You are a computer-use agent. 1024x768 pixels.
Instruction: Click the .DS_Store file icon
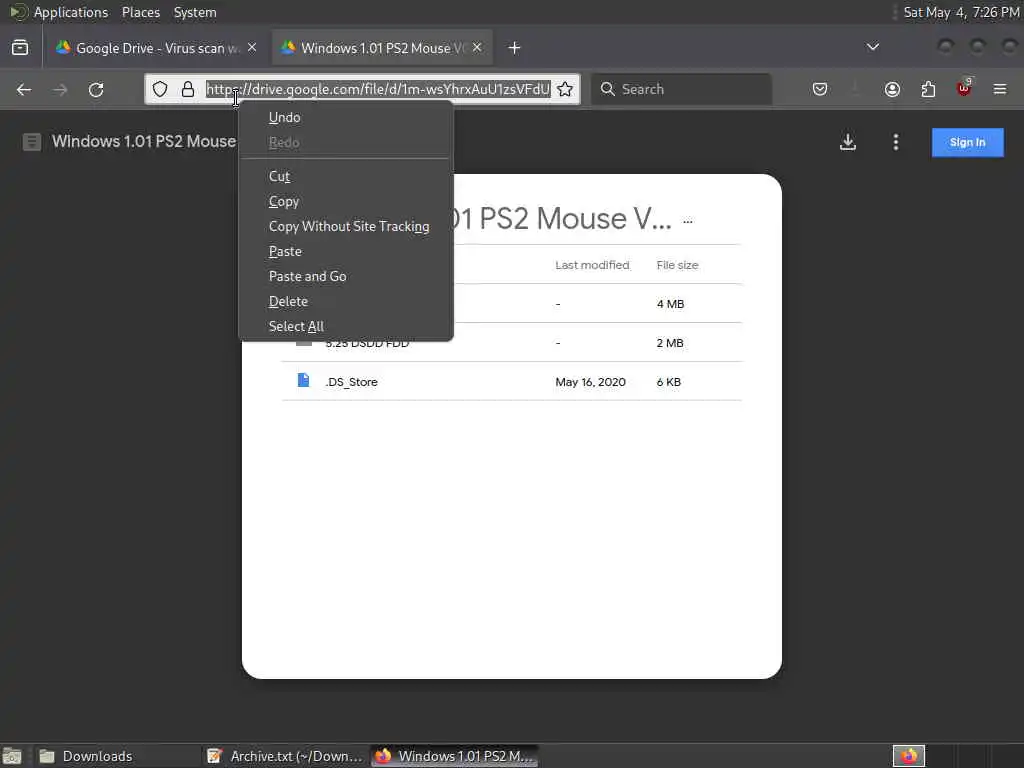tap(303, 380)
